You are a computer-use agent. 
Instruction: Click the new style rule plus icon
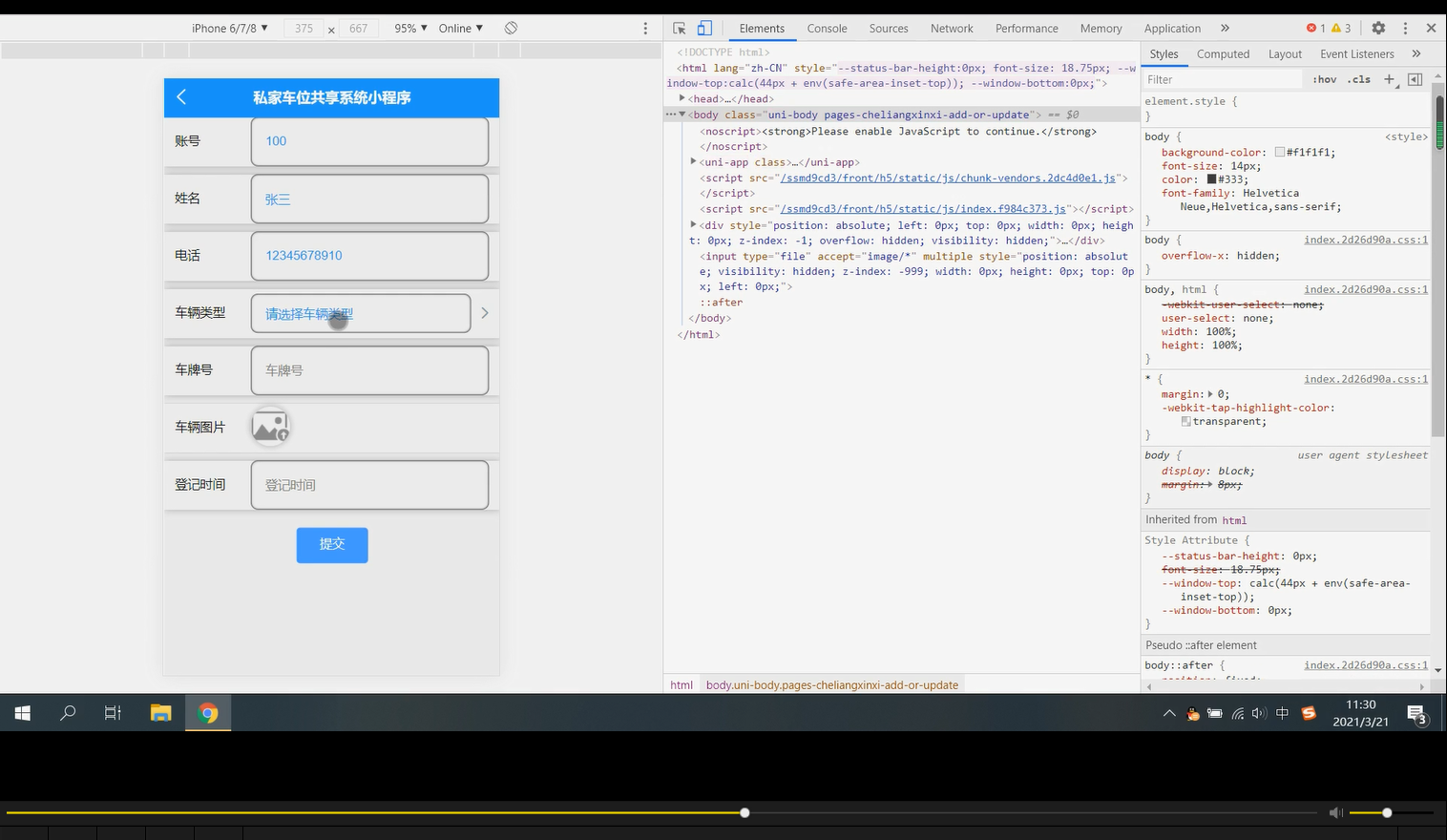pyautogui.click(x=1390, y=79)
